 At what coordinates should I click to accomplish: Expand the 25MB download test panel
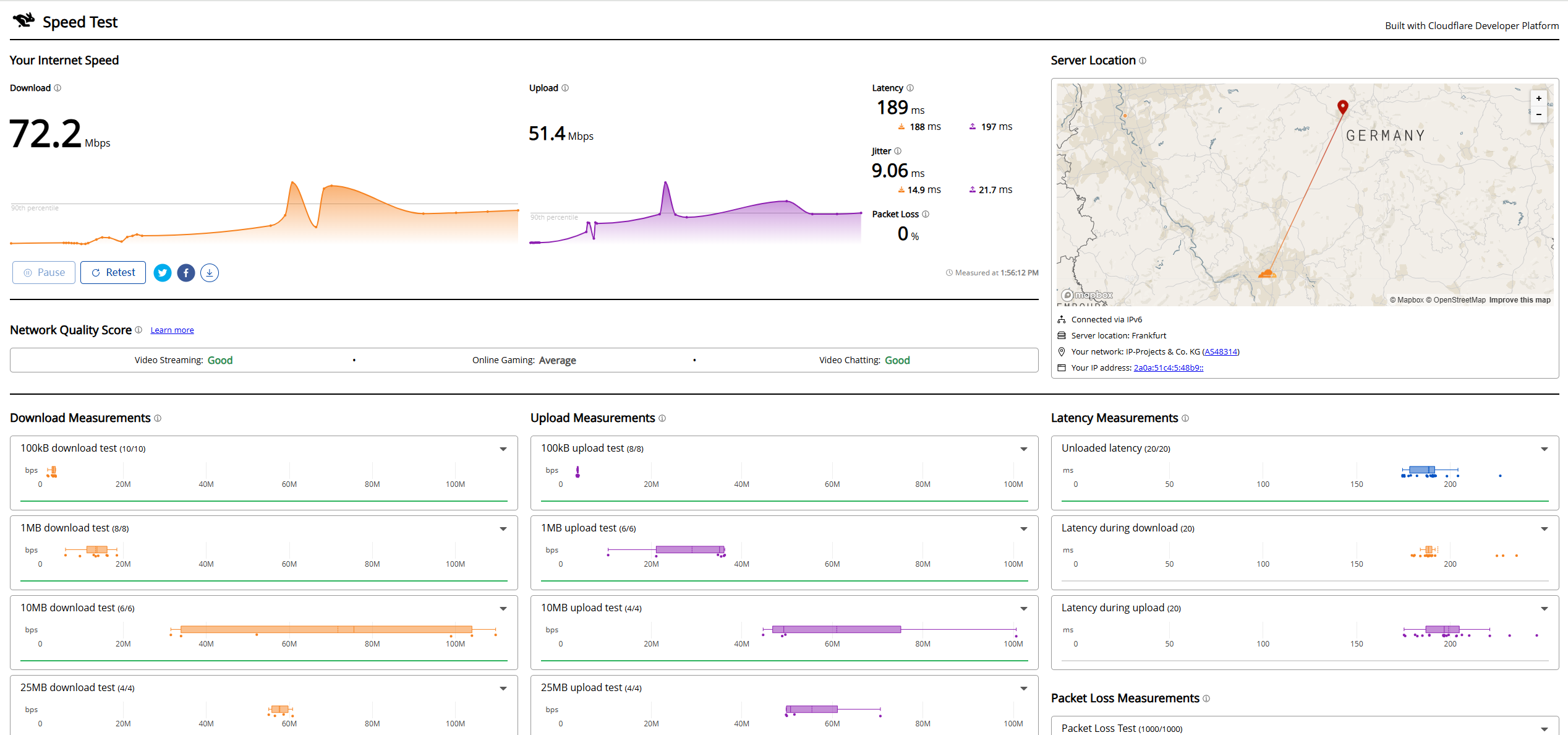click(503, 689)
